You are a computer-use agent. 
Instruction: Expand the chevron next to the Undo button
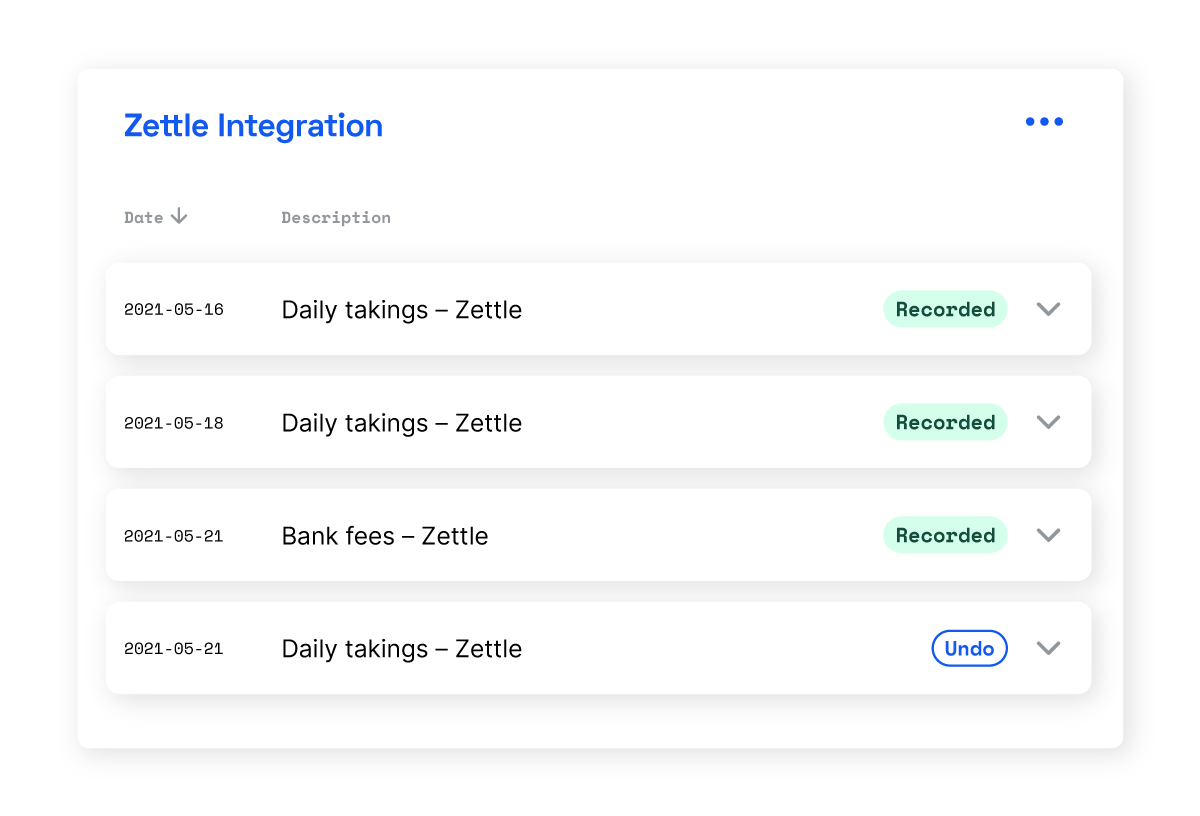point(1048,648)
